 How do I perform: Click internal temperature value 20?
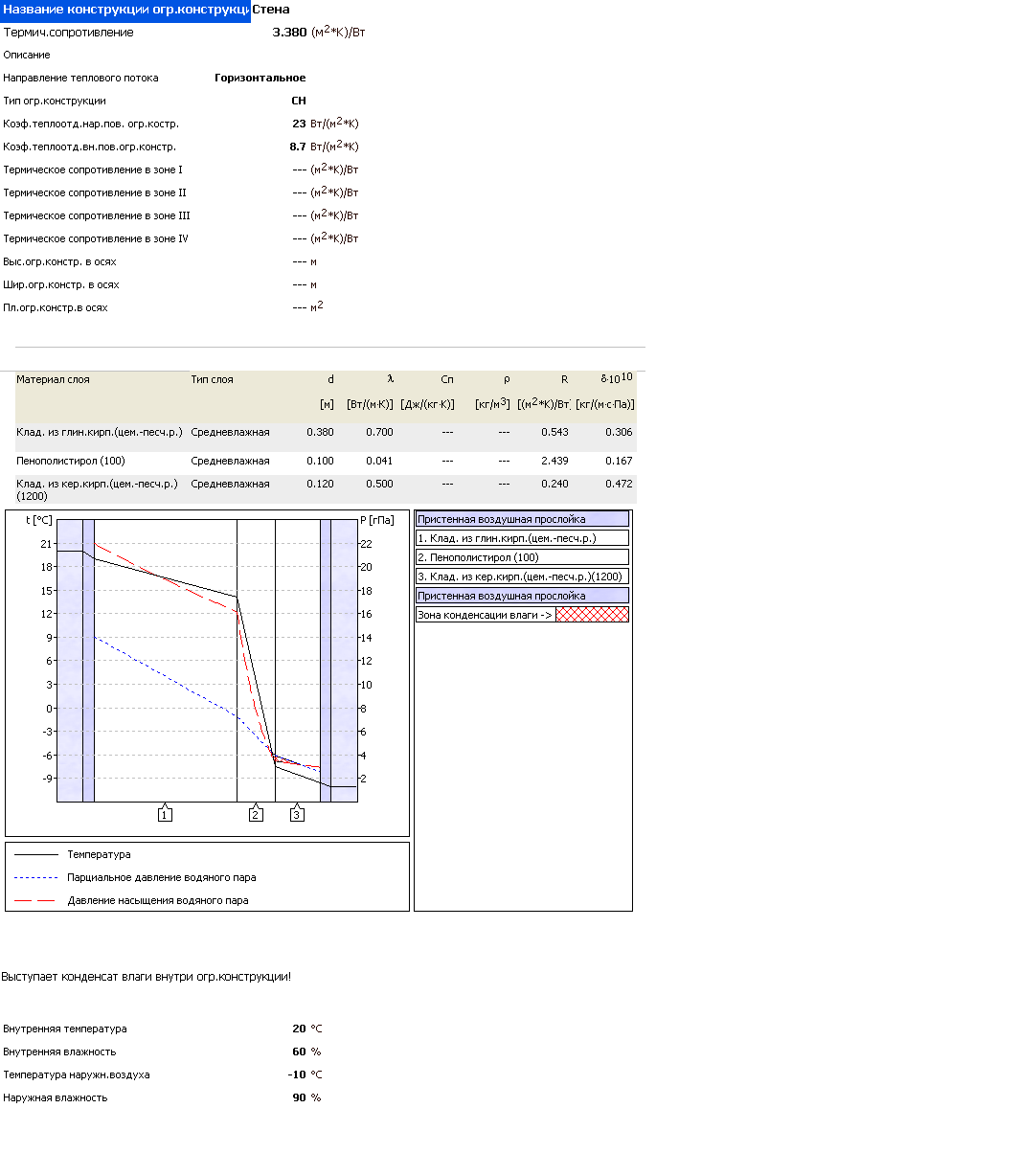point(299,1029)
